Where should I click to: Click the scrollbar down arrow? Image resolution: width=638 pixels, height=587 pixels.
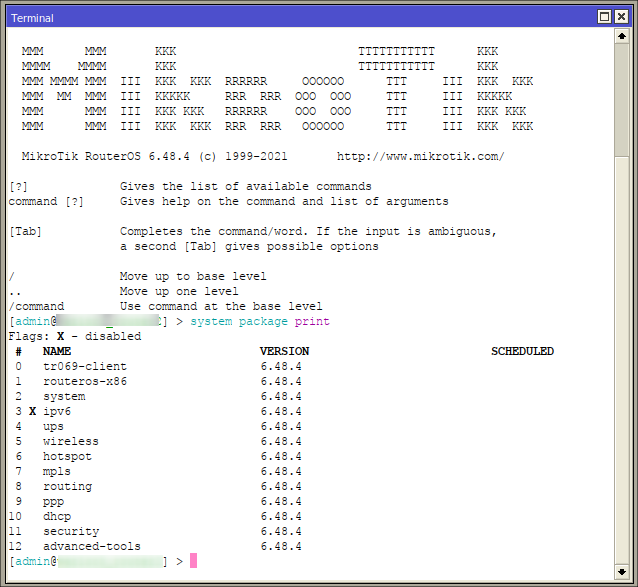(622, 561)
